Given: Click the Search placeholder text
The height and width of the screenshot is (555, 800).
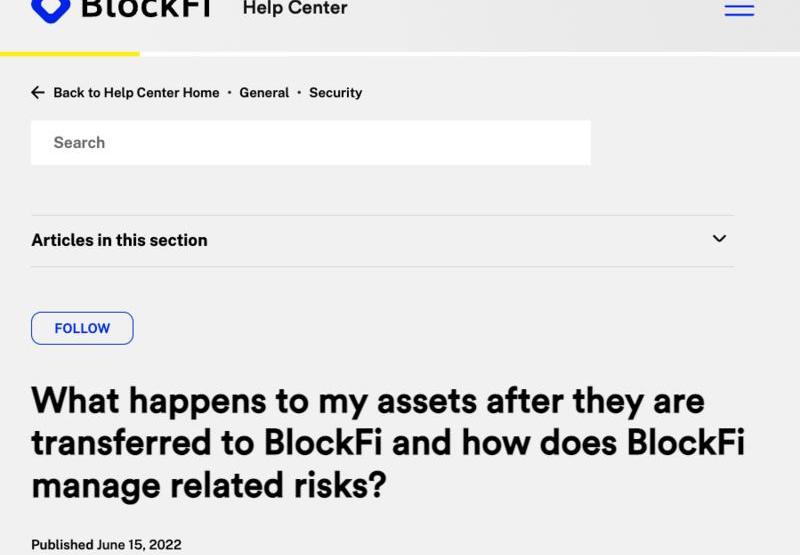Looking at the screenshot, I should (79, 142).
